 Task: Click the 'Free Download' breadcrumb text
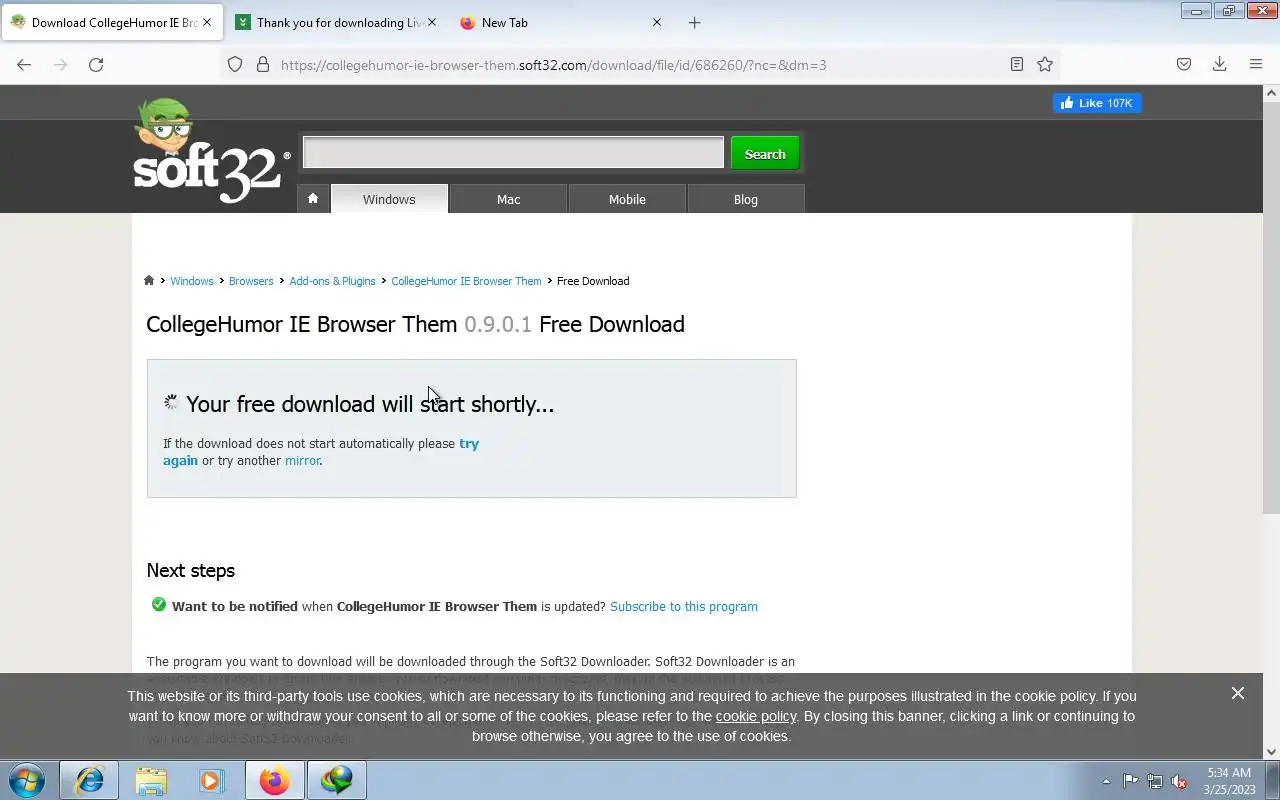pyautogui.click(x=593, y=281)
